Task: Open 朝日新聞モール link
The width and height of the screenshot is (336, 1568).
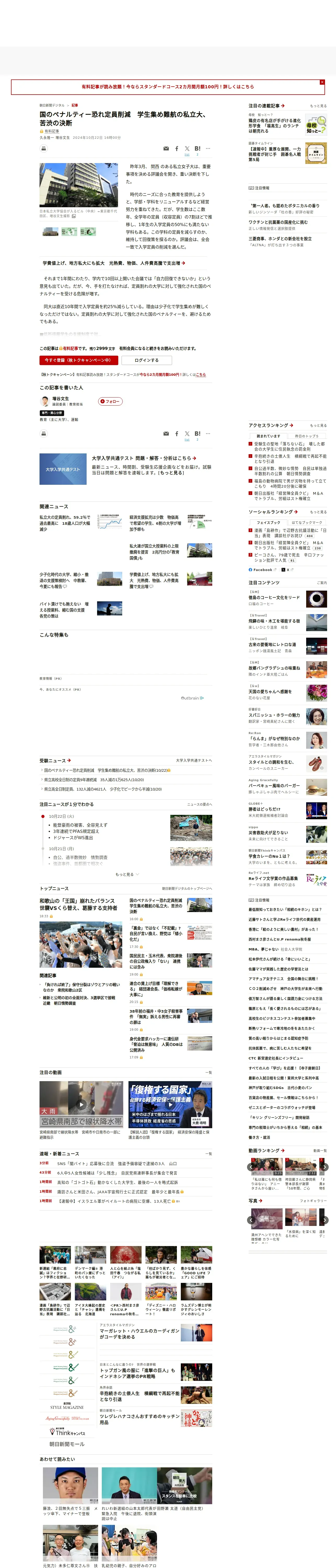Action: point(67,1444)
